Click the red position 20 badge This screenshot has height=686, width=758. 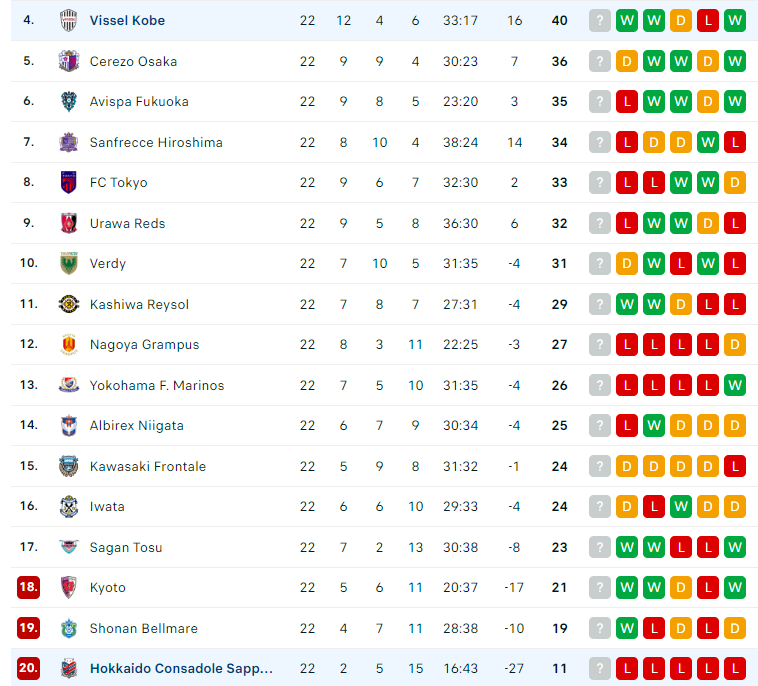coord(29,668)
